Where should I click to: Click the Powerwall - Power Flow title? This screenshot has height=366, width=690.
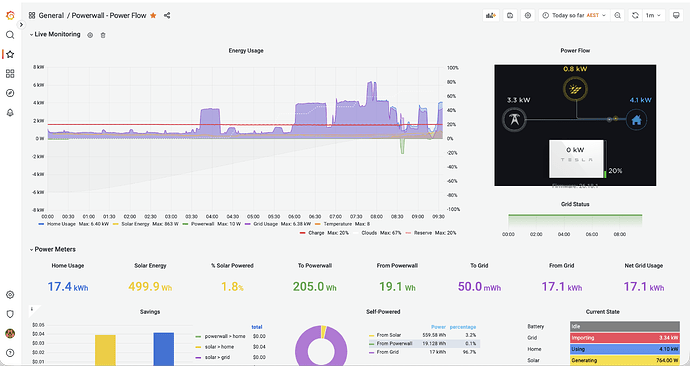(109, 15)
